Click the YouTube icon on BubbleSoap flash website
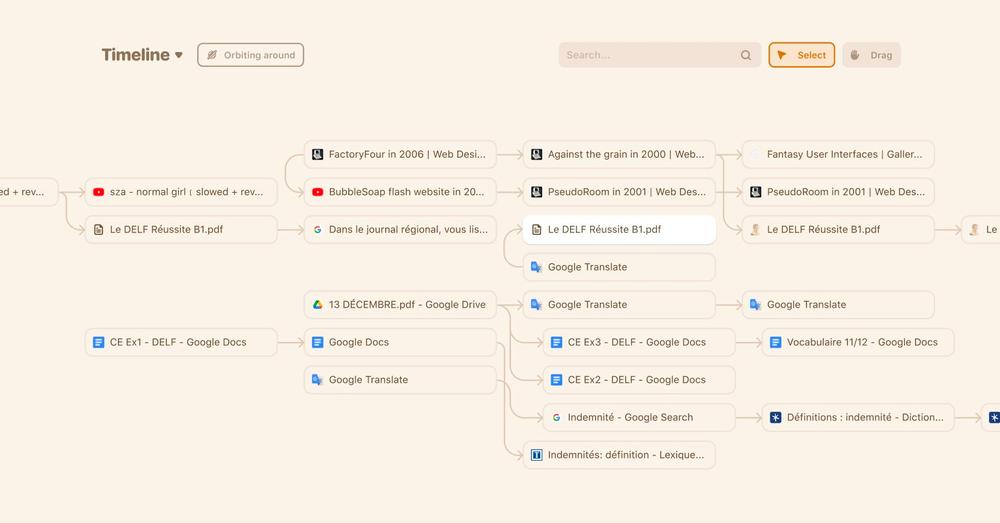 (318, 192)
